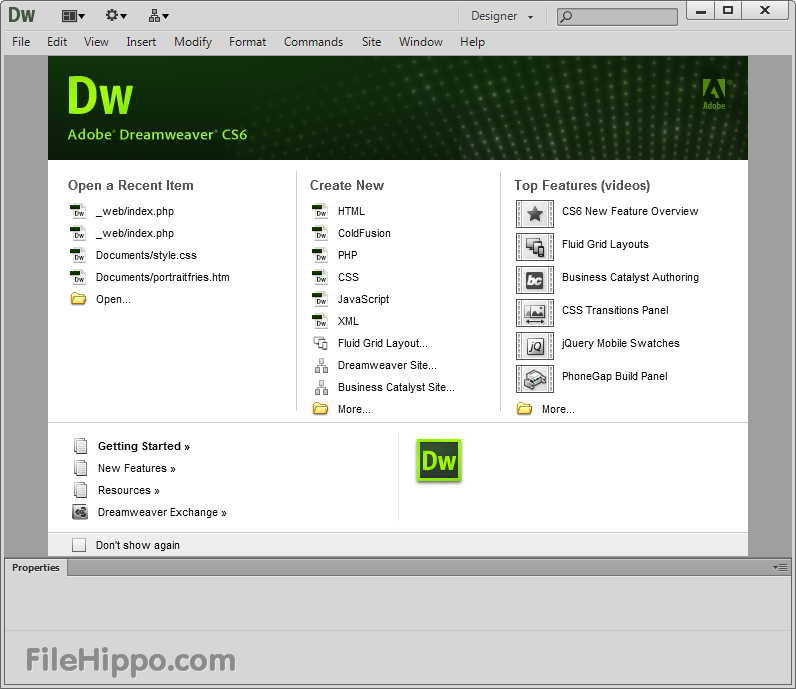Open the Getting Started » link
The height and width of the screenshot is (689, 796).
click(144, 446)
